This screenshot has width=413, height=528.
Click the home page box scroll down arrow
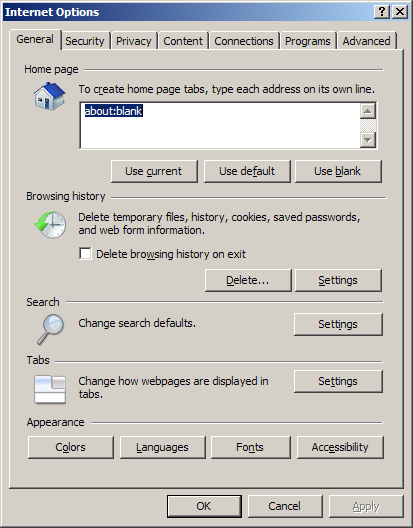coord(368,139)
